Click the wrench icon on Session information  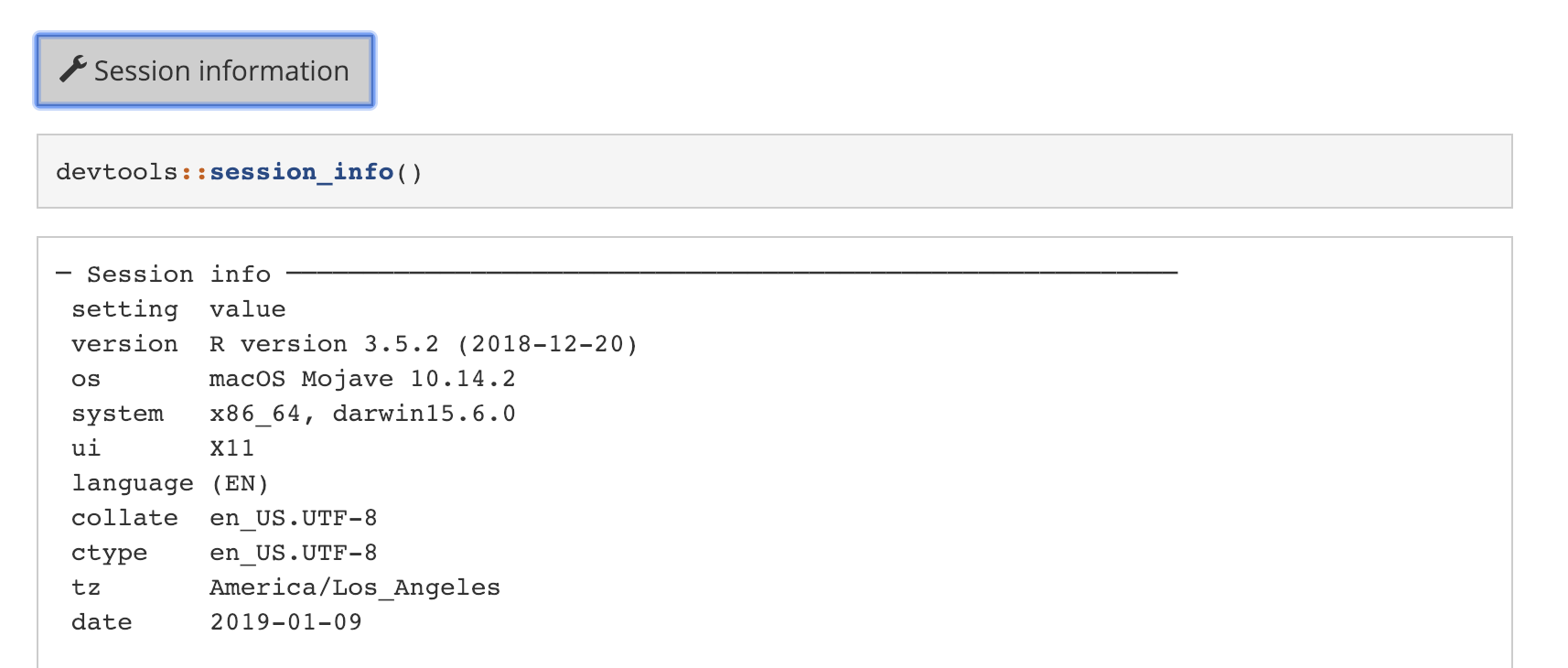coord(72,68)
